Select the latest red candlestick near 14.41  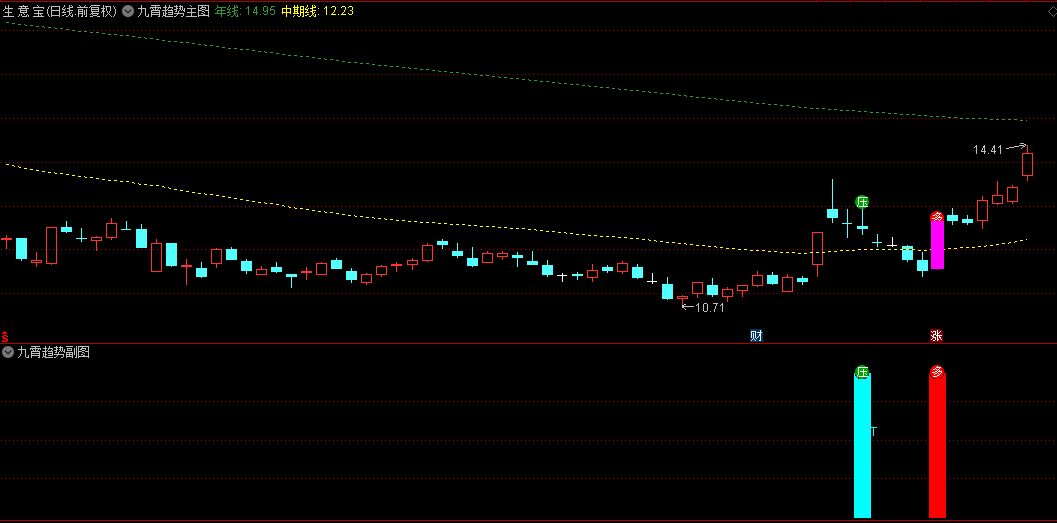pyautogui.click(x=1027, y=164)
